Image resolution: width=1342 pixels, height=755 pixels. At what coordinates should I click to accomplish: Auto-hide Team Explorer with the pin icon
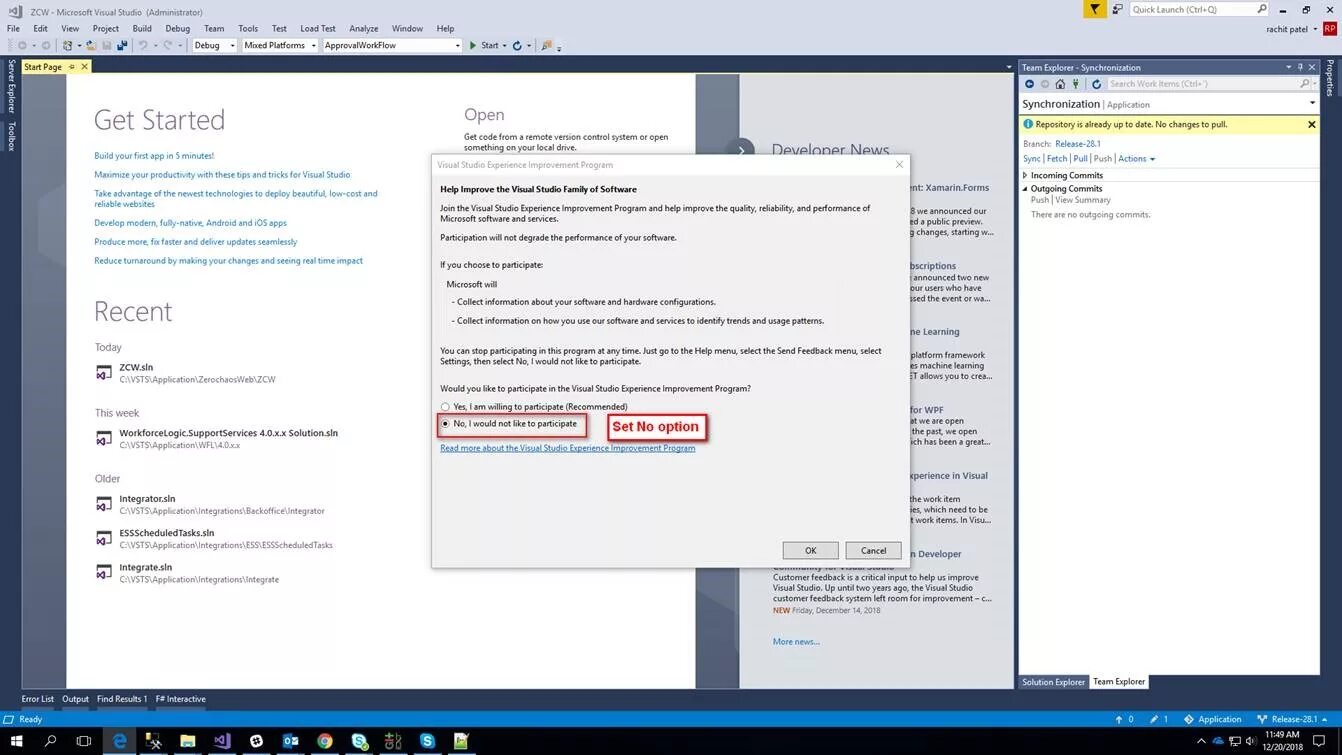point(1300,67)
